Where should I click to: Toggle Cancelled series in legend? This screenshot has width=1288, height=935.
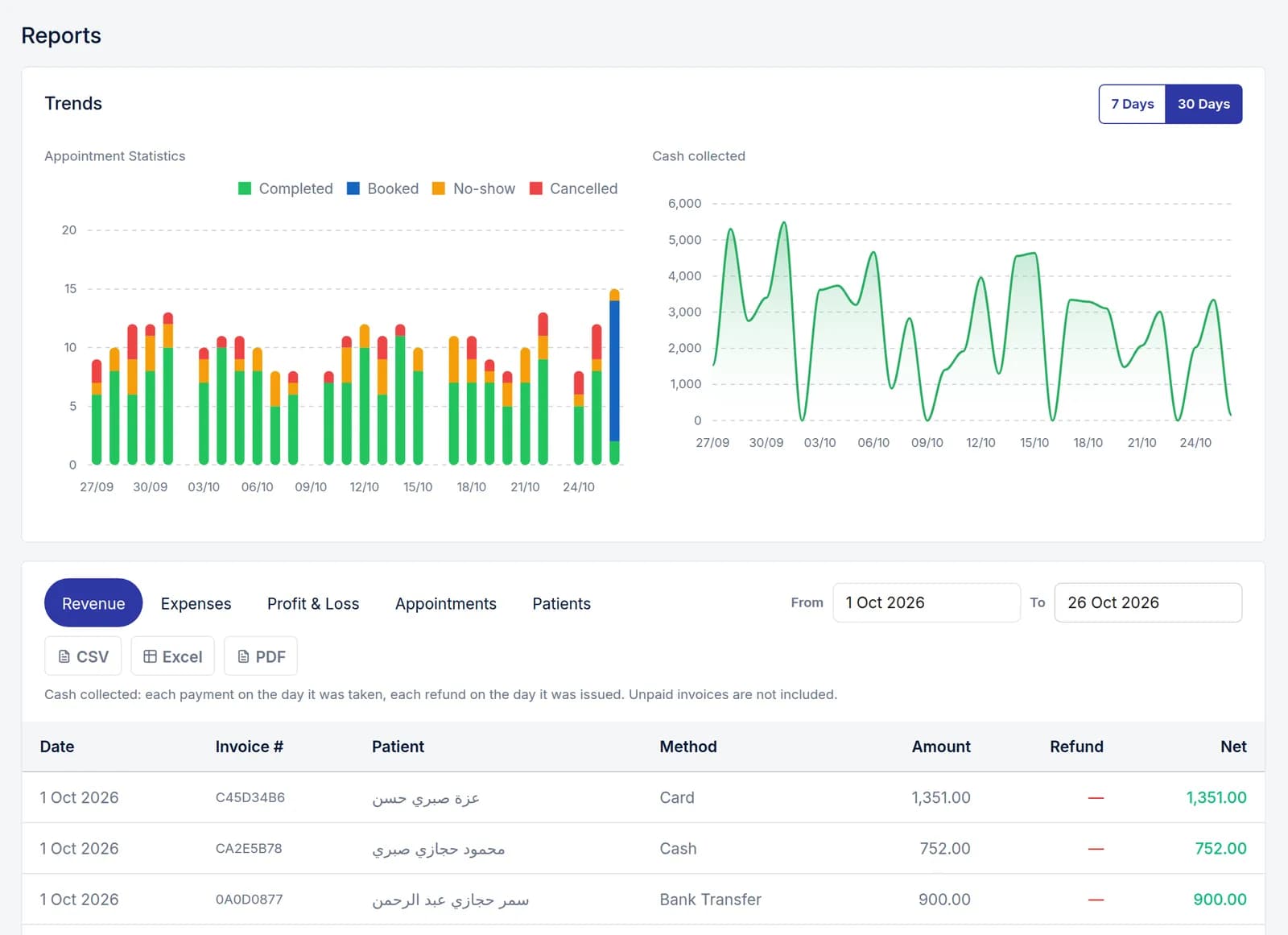(x=573, y=188)
